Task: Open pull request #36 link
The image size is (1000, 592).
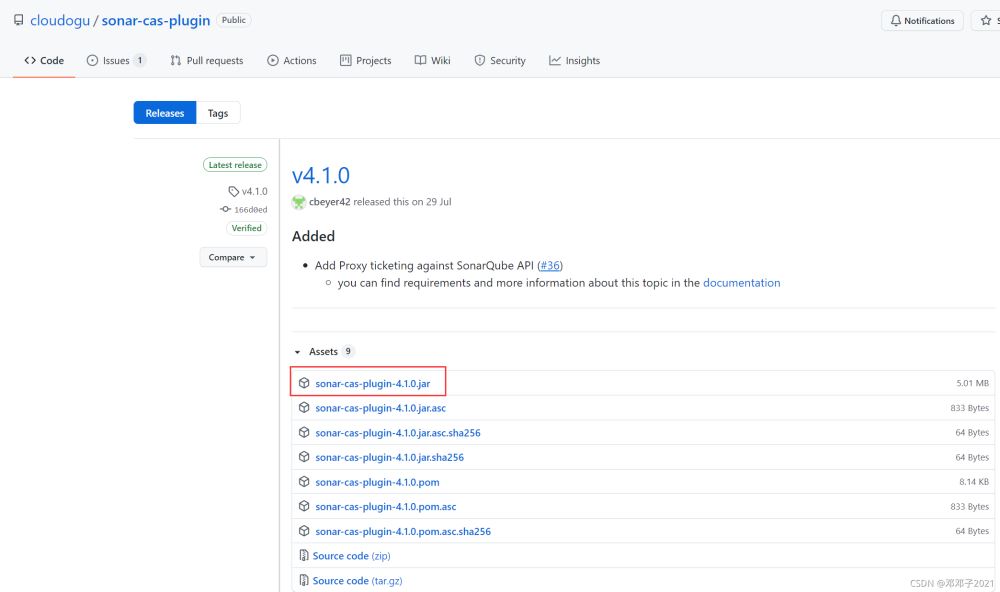Action: [550, 265]
